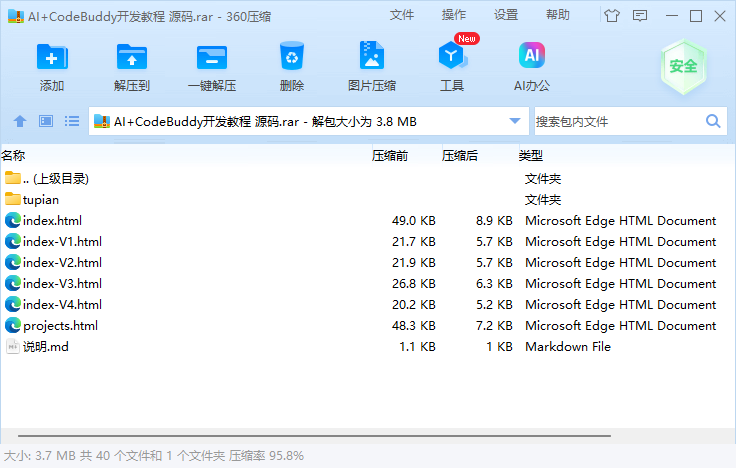Sort files by the 压缩前 column header
This screenshot has width=736, height=468.
click(390, 156)
